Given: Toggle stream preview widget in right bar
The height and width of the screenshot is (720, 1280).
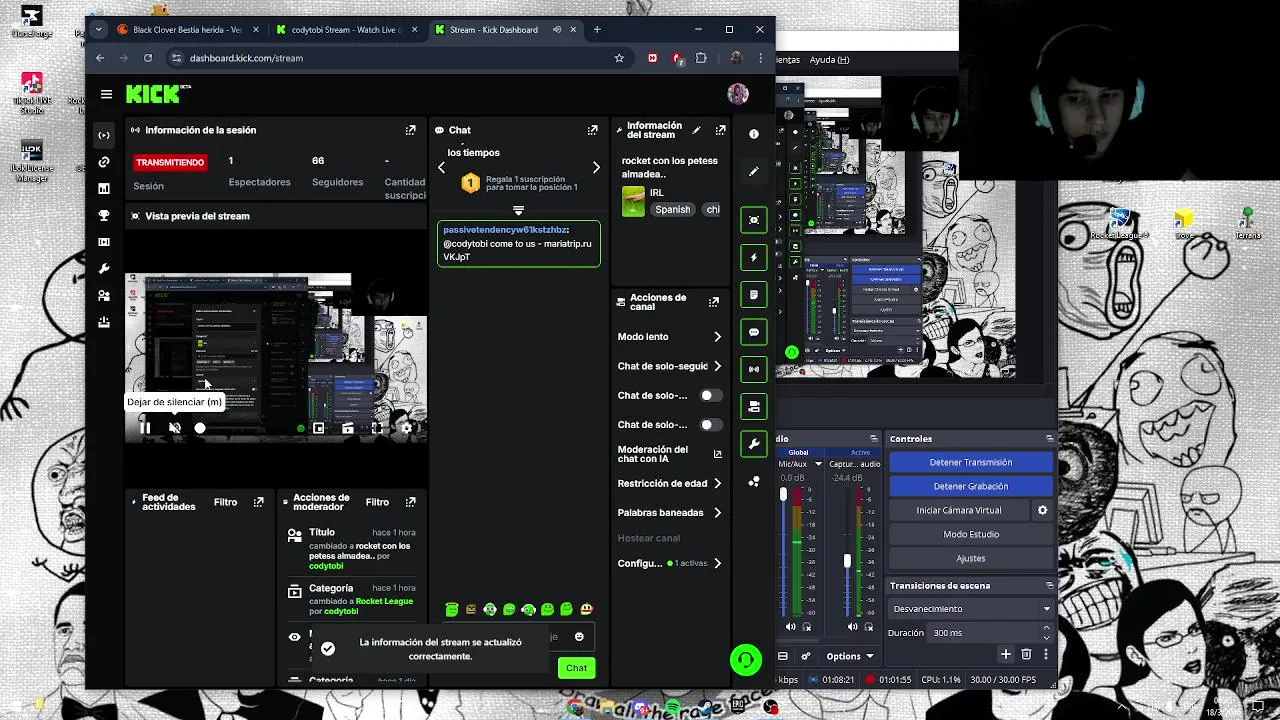Looking at the screenshot, I should coord(754,220).
